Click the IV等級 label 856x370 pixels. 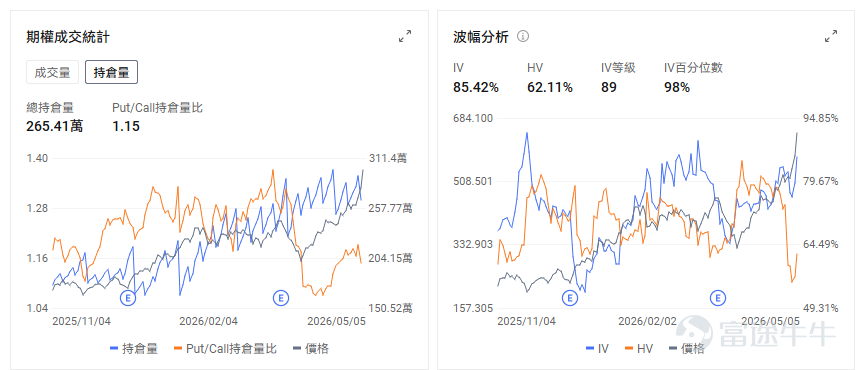(619, 68)
